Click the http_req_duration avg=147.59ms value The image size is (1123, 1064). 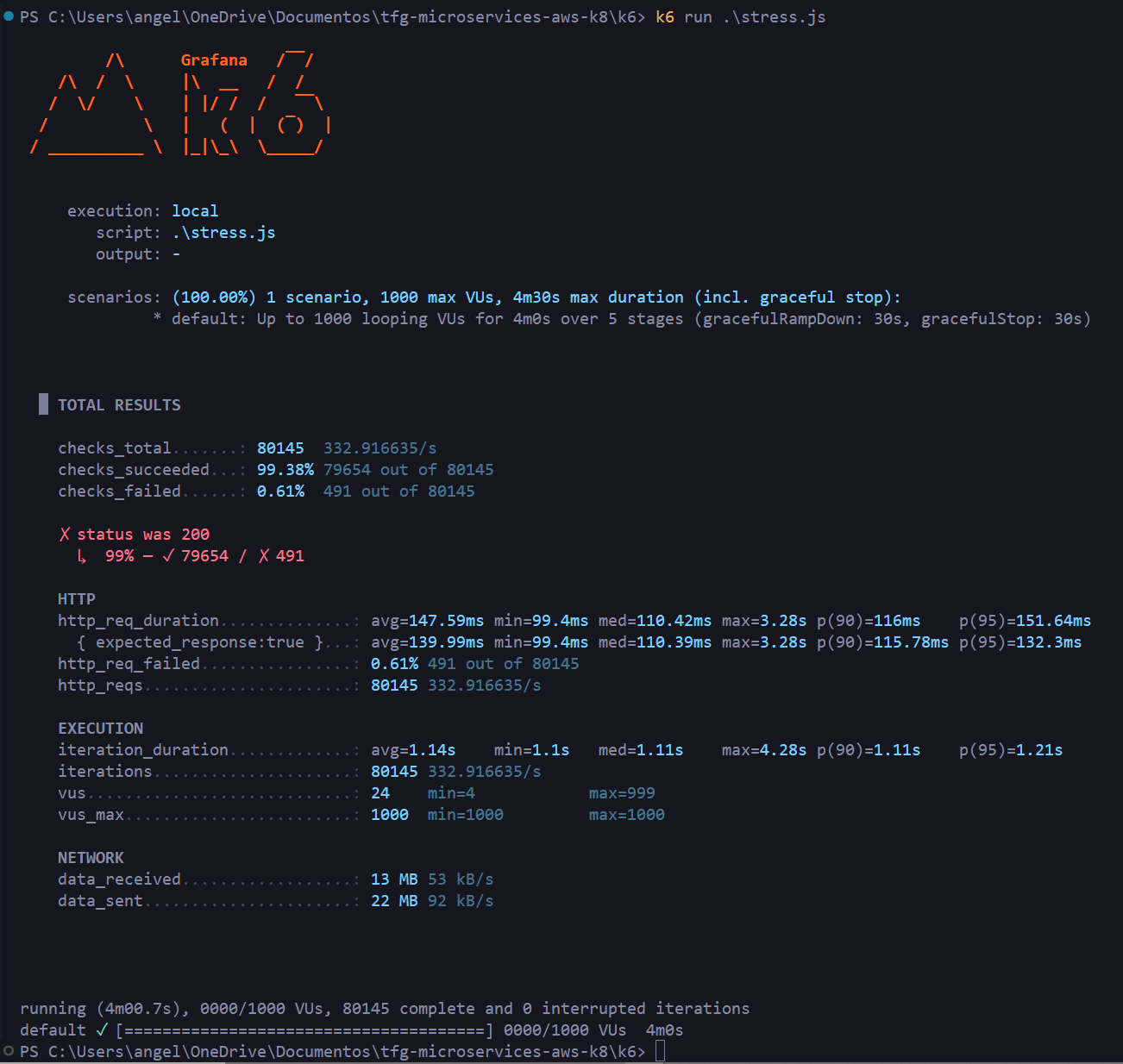pos(428,621)
